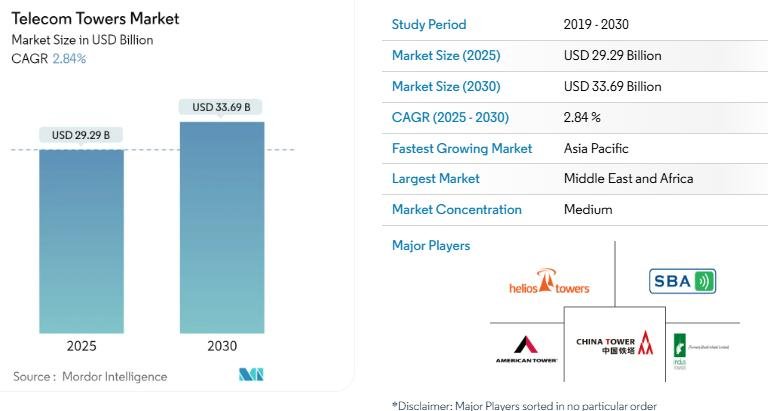The height and width of the screenshot is (411, 768).
Task: Click the 2025 market size bar
Action: tap(81, 240)
